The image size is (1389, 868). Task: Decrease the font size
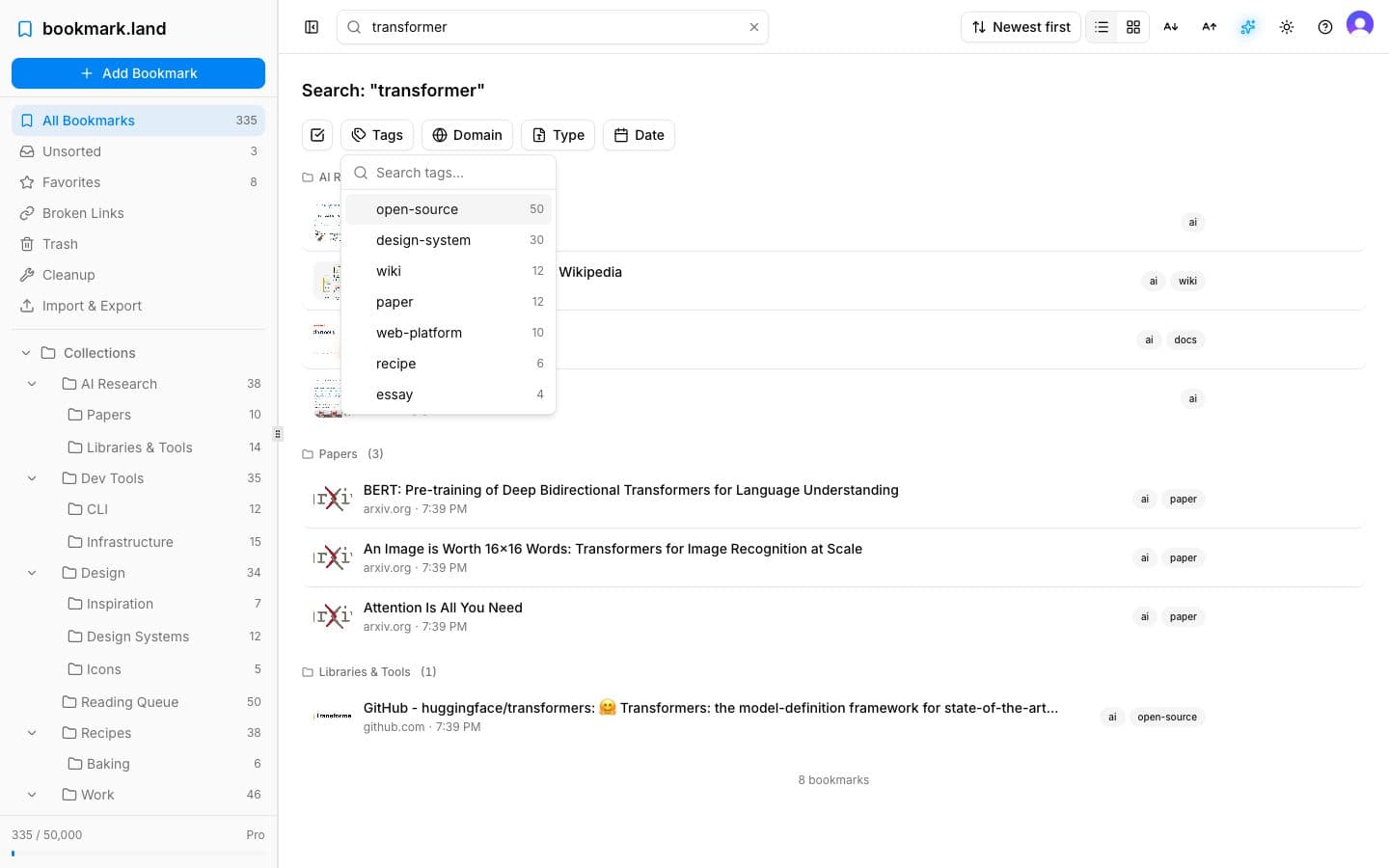(x=1171, y=27)
